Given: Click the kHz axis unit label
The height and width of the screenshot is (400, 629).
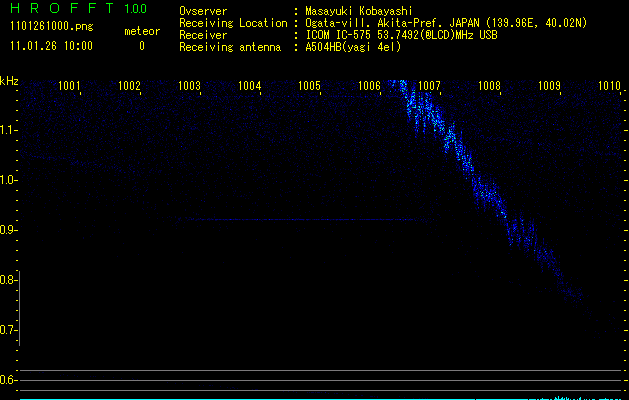Looking at the screenshot, I should (x=9, y=81).
